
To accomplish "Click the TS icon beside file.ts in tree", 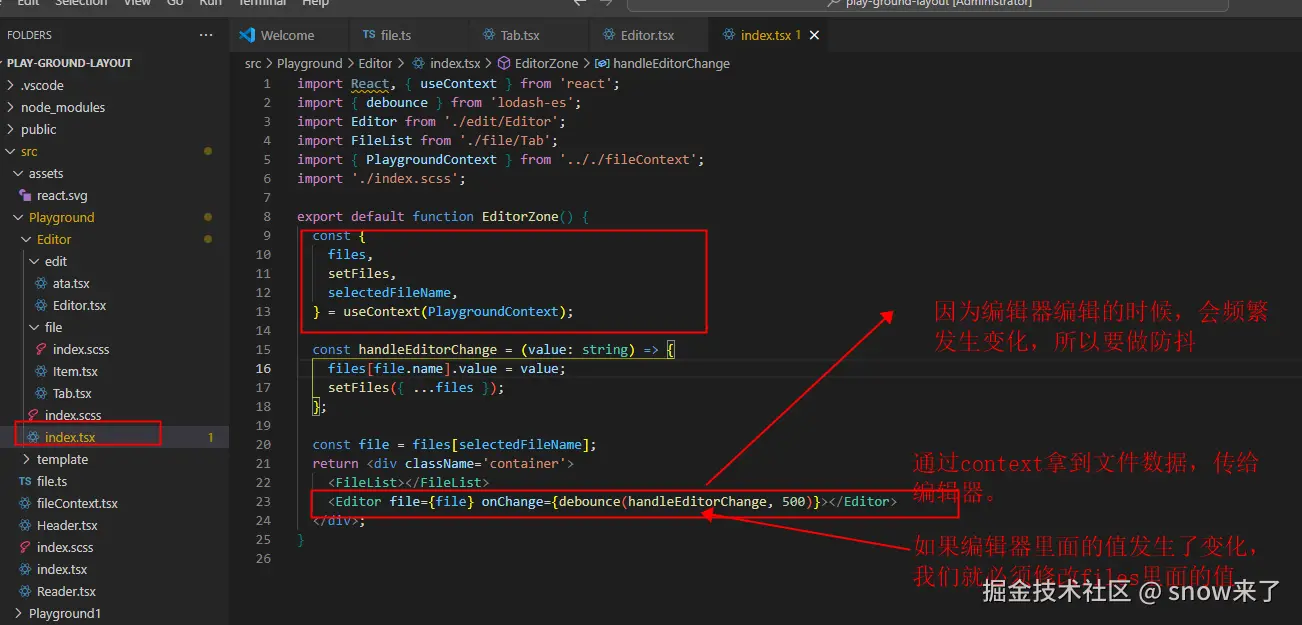I will click(25, 481).
